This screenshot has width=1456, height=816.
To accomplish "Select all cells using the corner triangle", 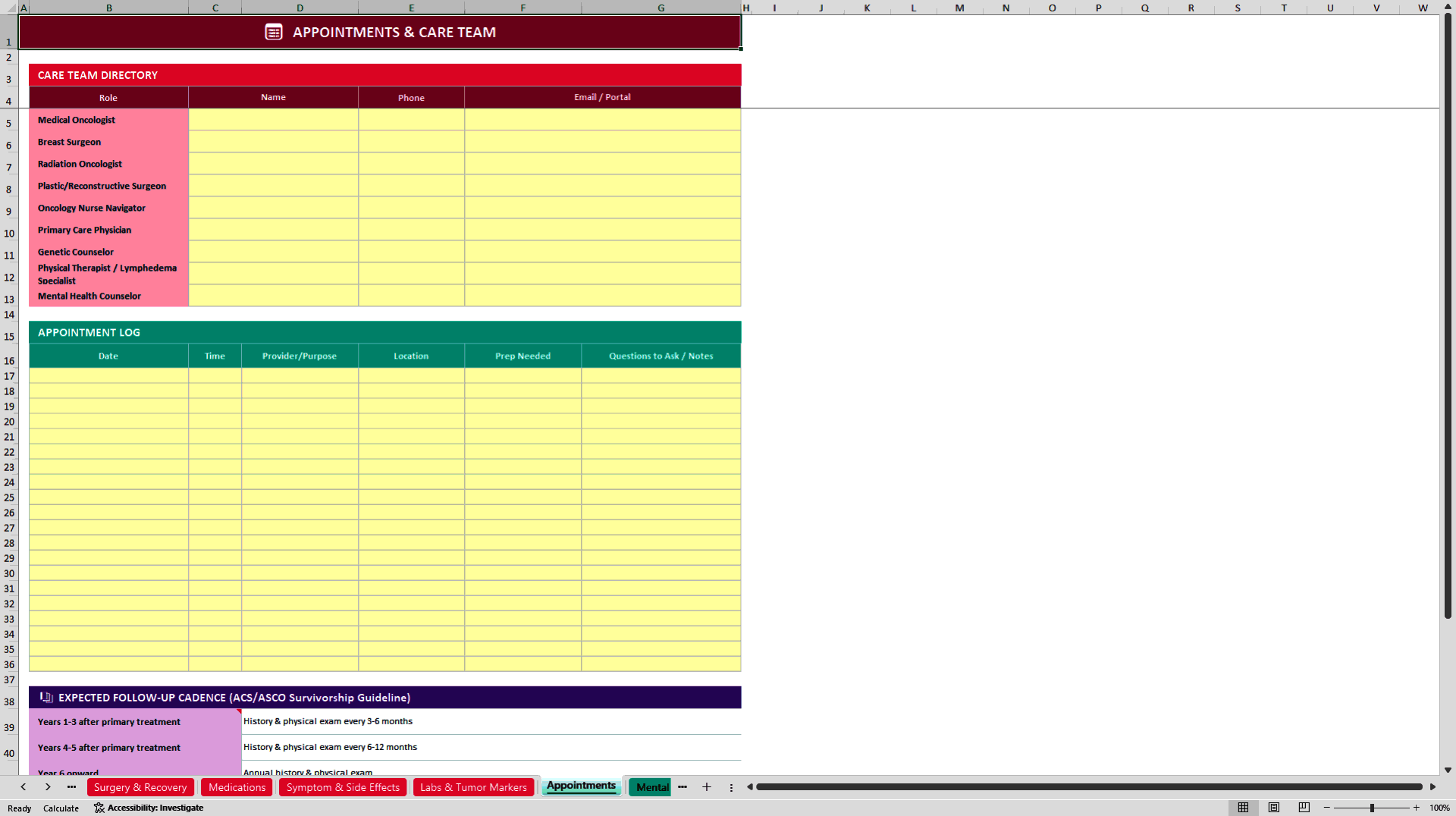I will pos(9,8).
